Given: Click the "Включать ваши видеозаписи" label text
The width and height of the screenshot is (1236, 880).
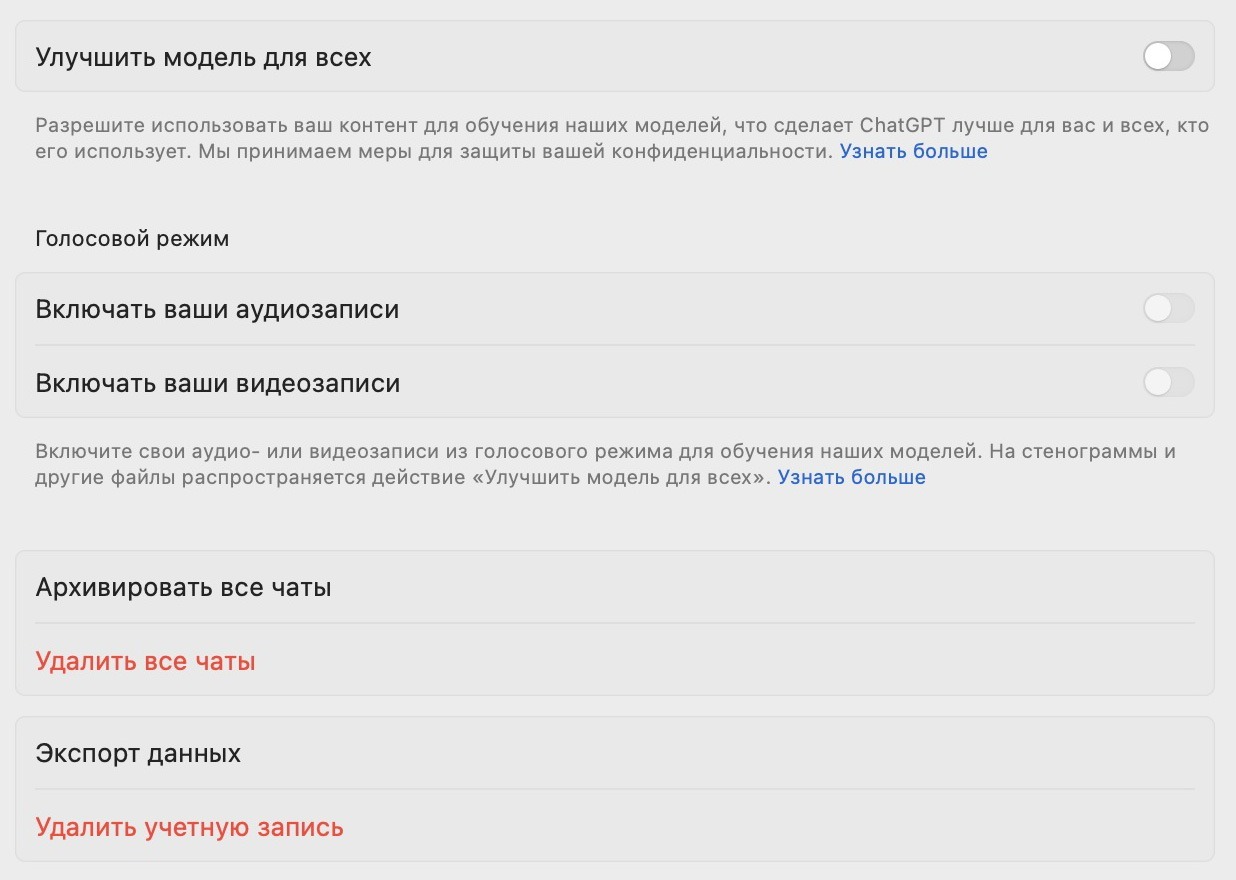Looking at the screenshot, I should coord(217,383).
